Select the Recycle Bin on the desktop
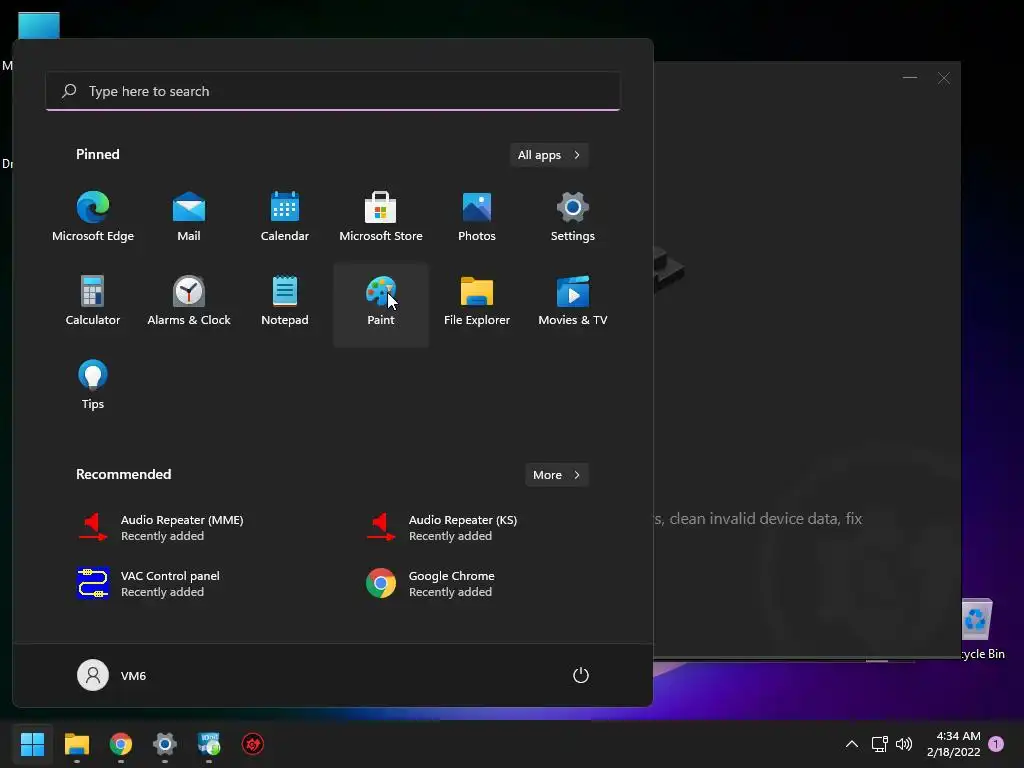 click(980, 630)
